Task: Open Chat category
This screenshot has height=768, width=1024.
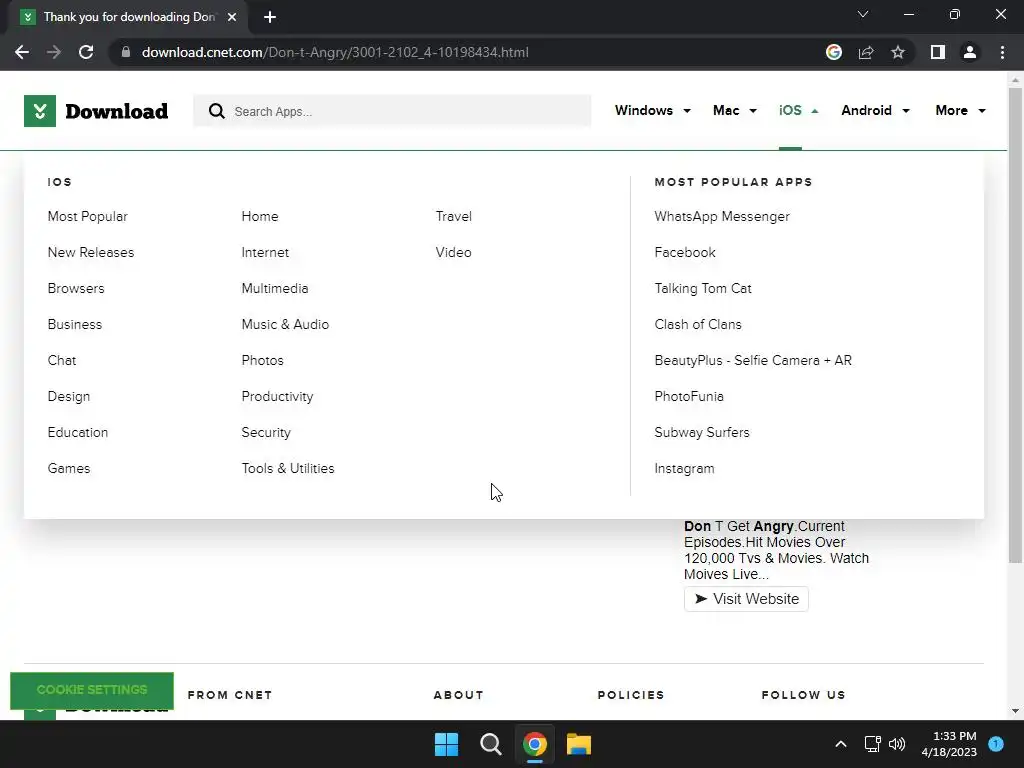Action: [62, 360]
